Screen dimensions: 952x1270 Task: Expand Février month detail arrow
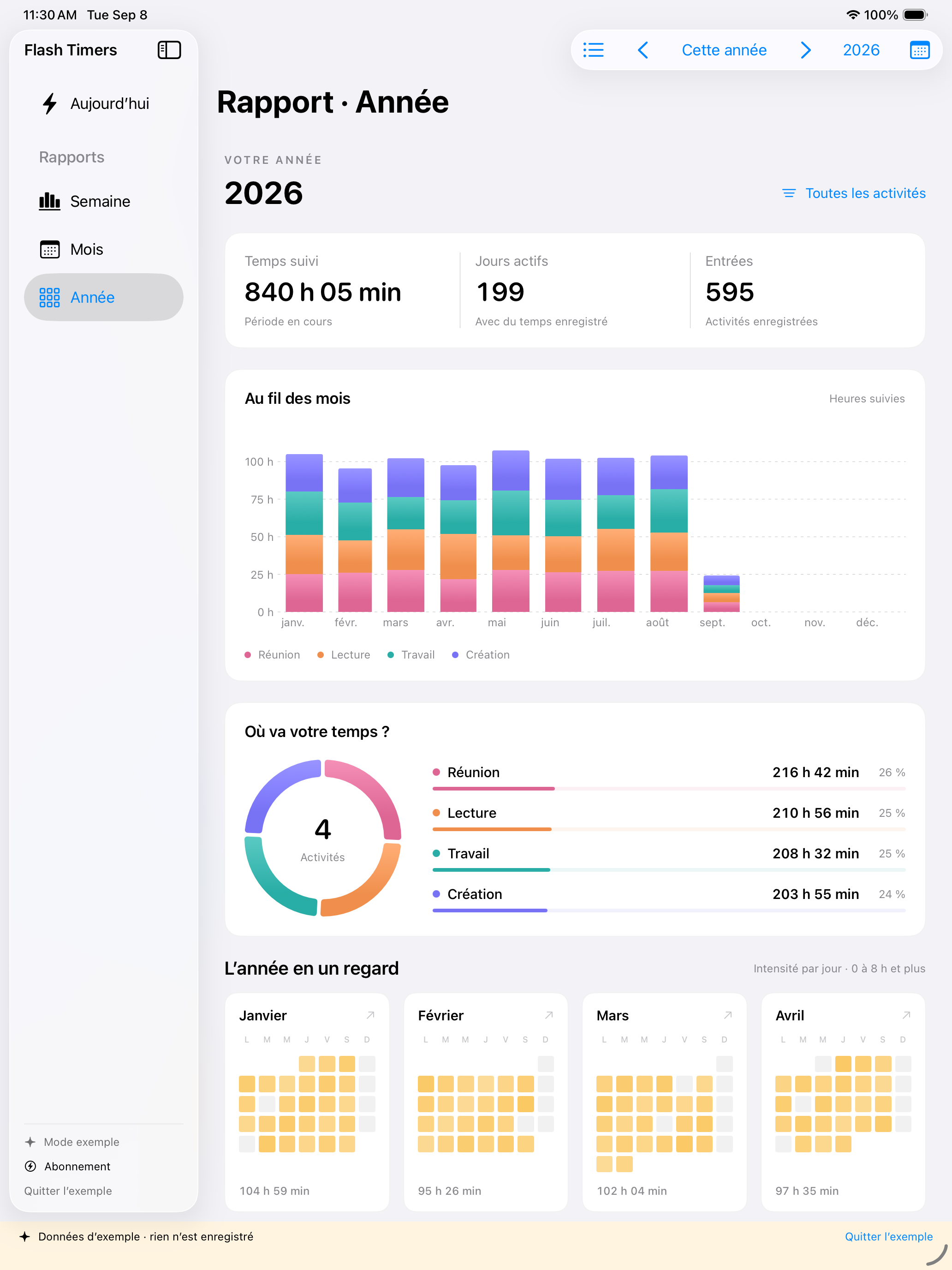click(549, 1015)
